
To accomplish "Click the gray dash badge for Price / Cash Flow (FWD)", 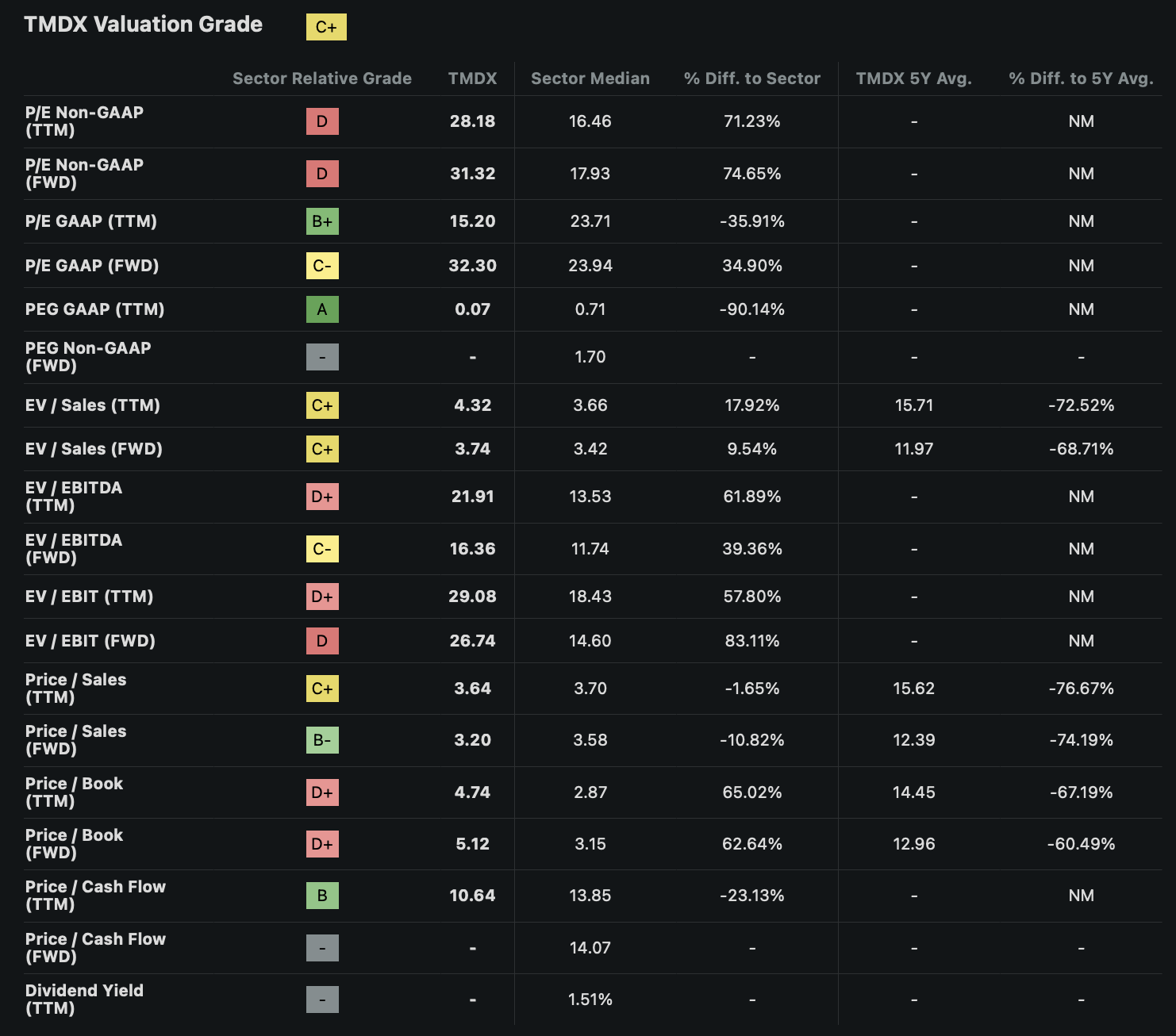I will click(322, 948).
